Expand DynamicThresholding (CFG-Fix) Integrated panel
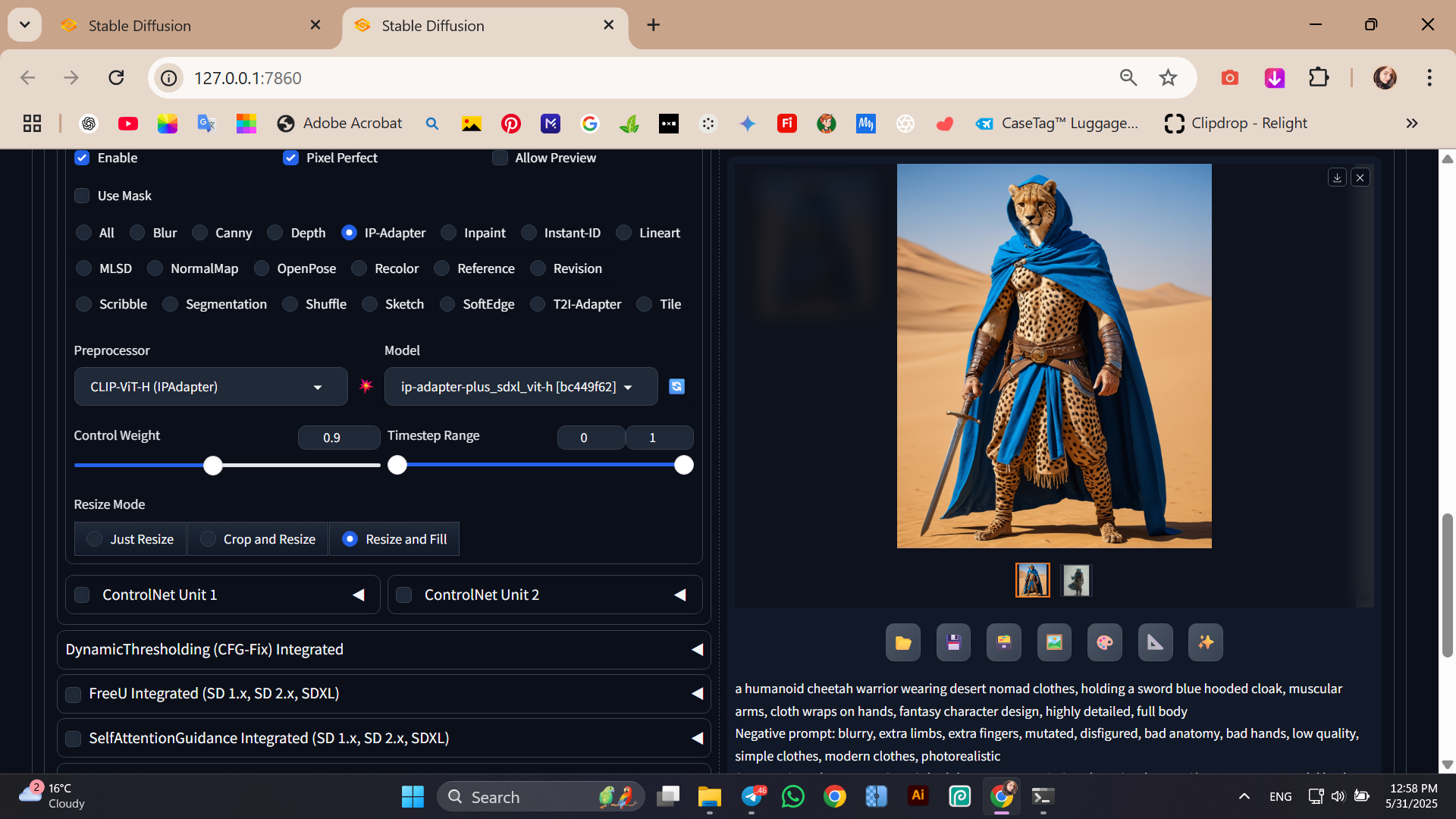Viewport: 1456px width, 819px height. tap(697, 650)
